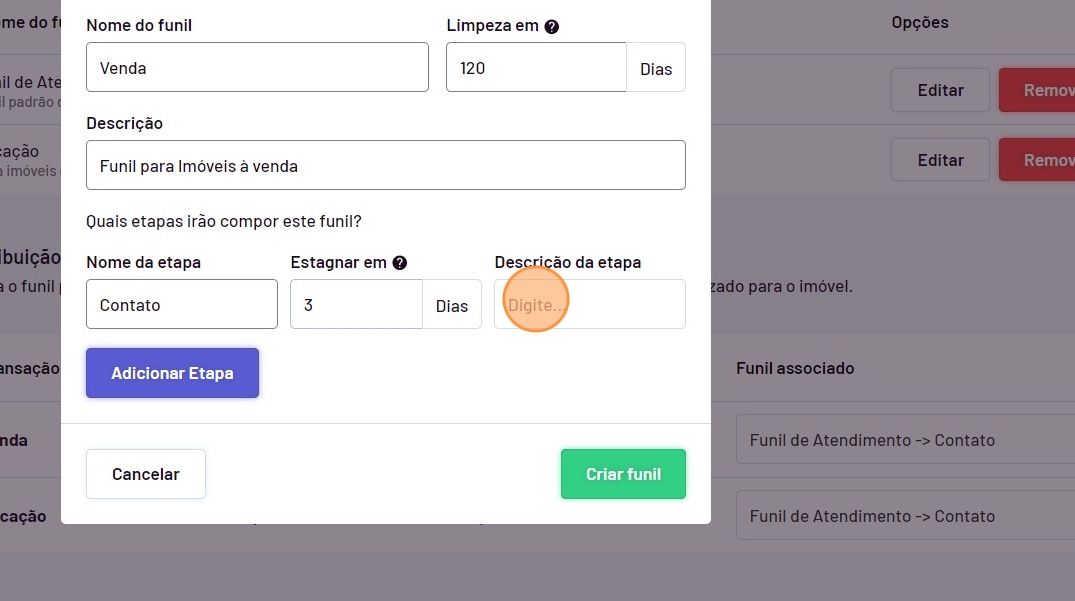Select the Nome da etapa field
This screenshot has width=1075, height=601.
pyautogui.click(x=182, y=305)
